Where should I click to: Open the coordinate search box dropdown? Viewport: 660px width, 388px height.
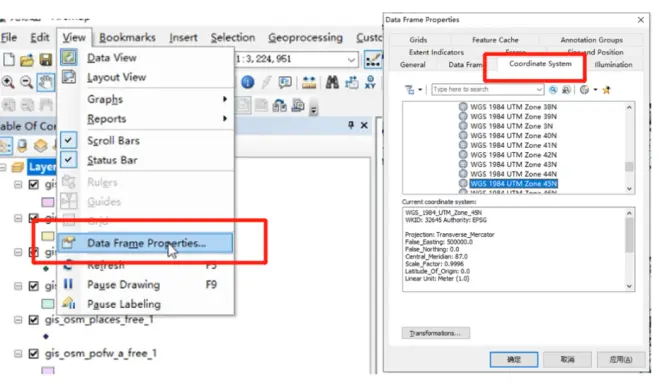[x=539, y=90]
